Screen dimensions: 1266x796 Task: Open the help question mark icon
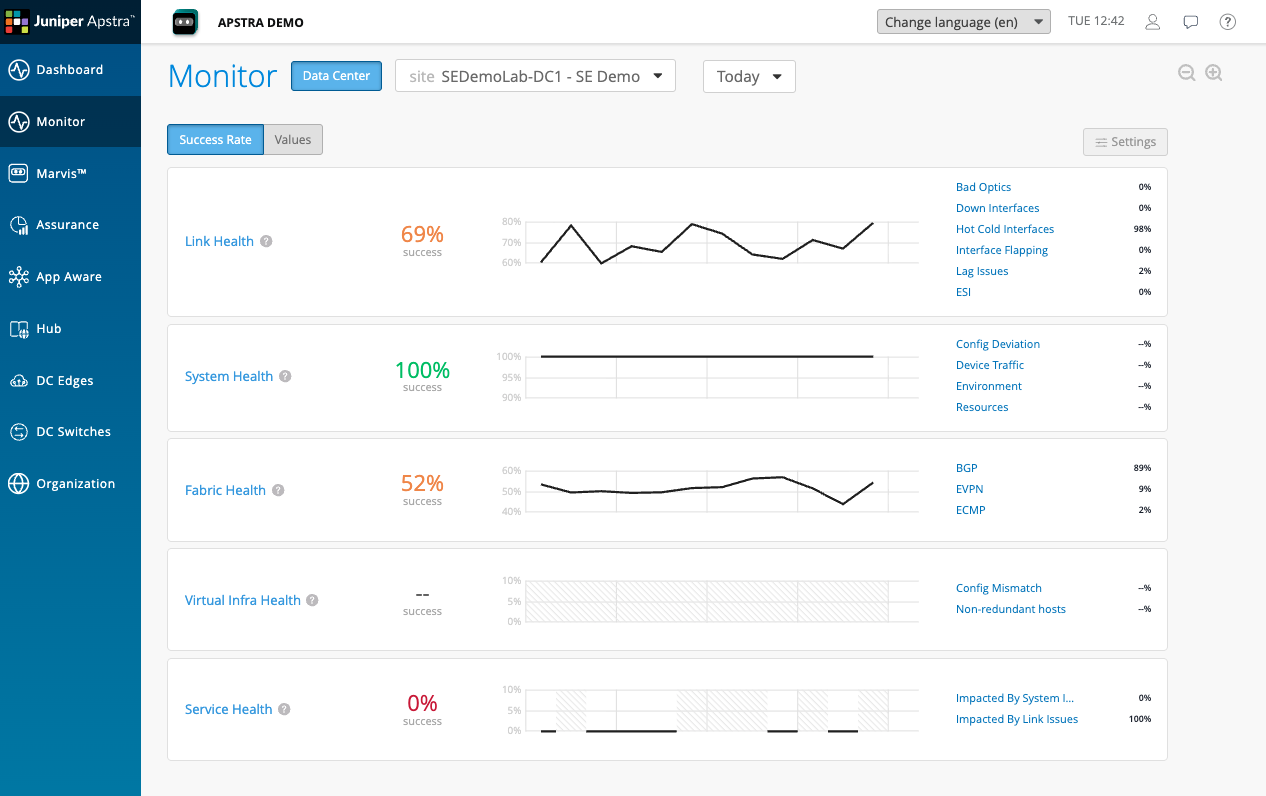[1227, 21]
